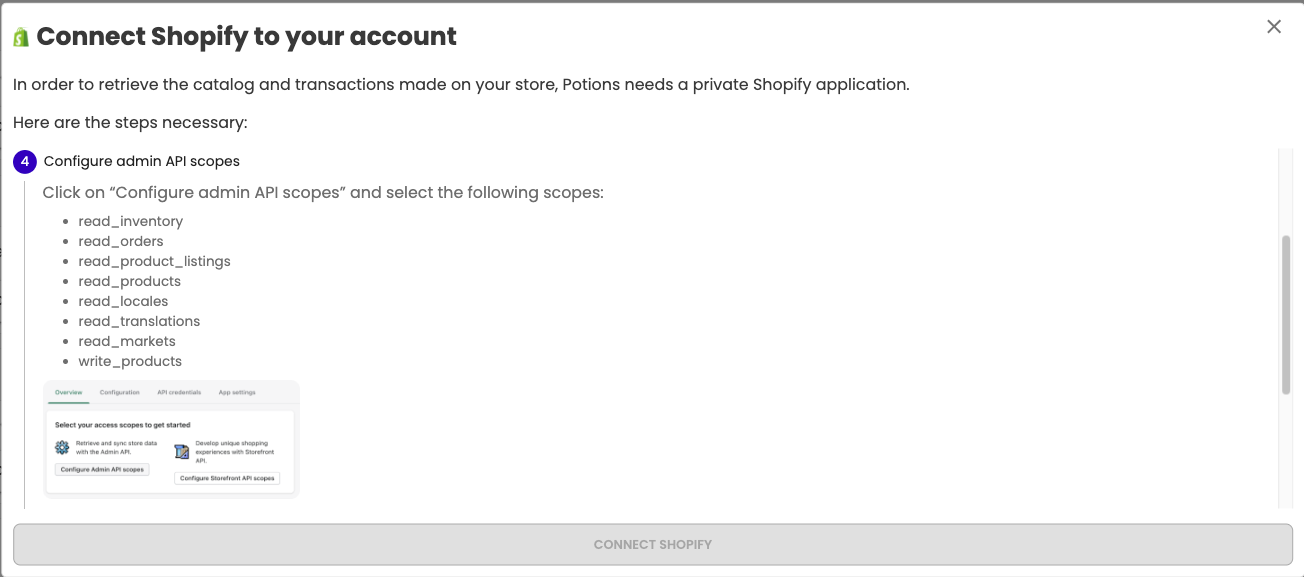The image size is (1304, 577).
Task: Click the purple step 4 badge
Action: (25, 161)
